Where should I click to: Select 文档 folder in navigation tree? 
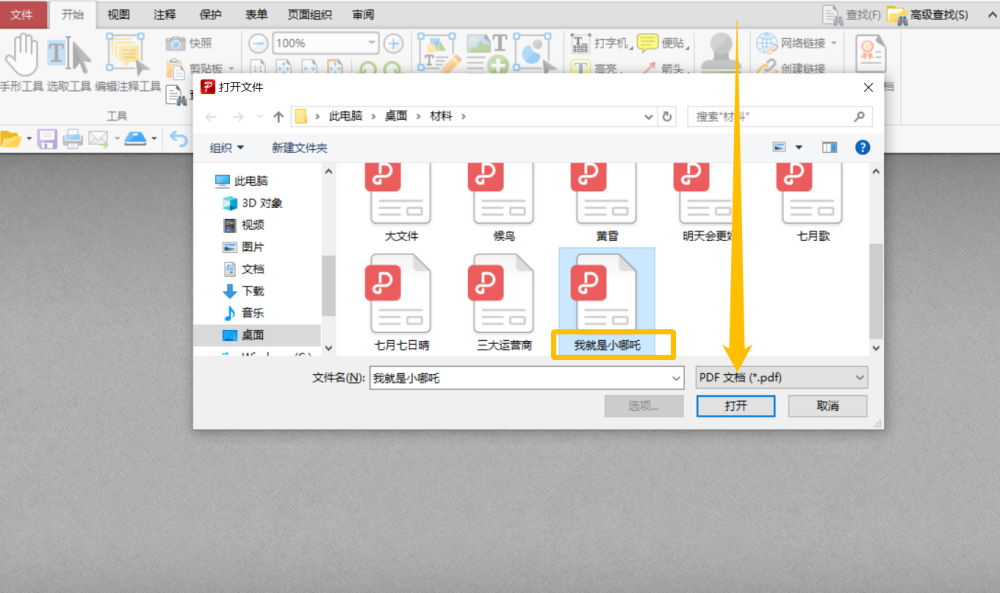pyautogui.click(x=243, y=268)
